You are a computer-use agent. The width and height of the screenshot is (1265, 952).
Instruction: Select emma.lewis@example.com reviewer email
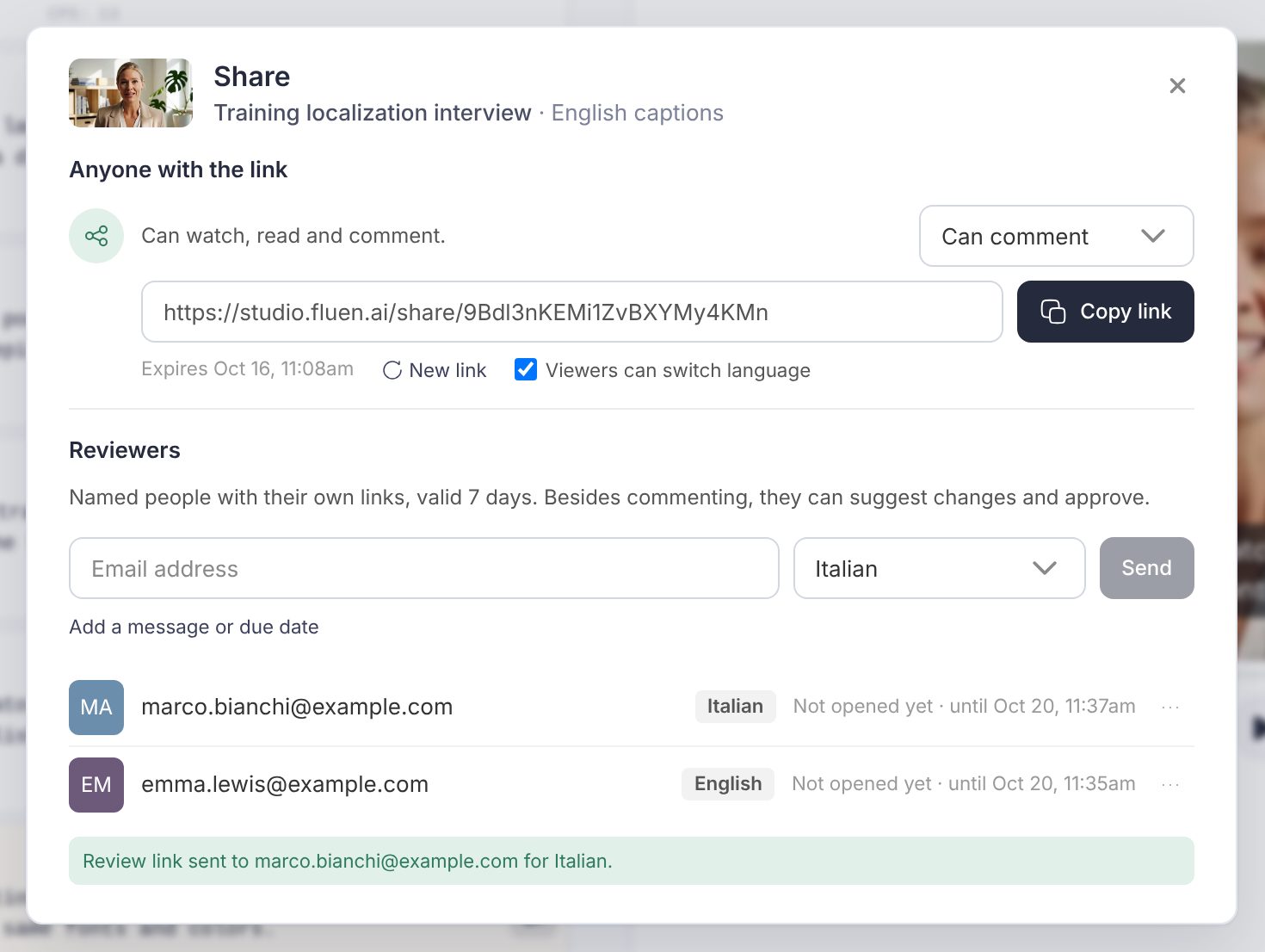(x=285, y=784)
